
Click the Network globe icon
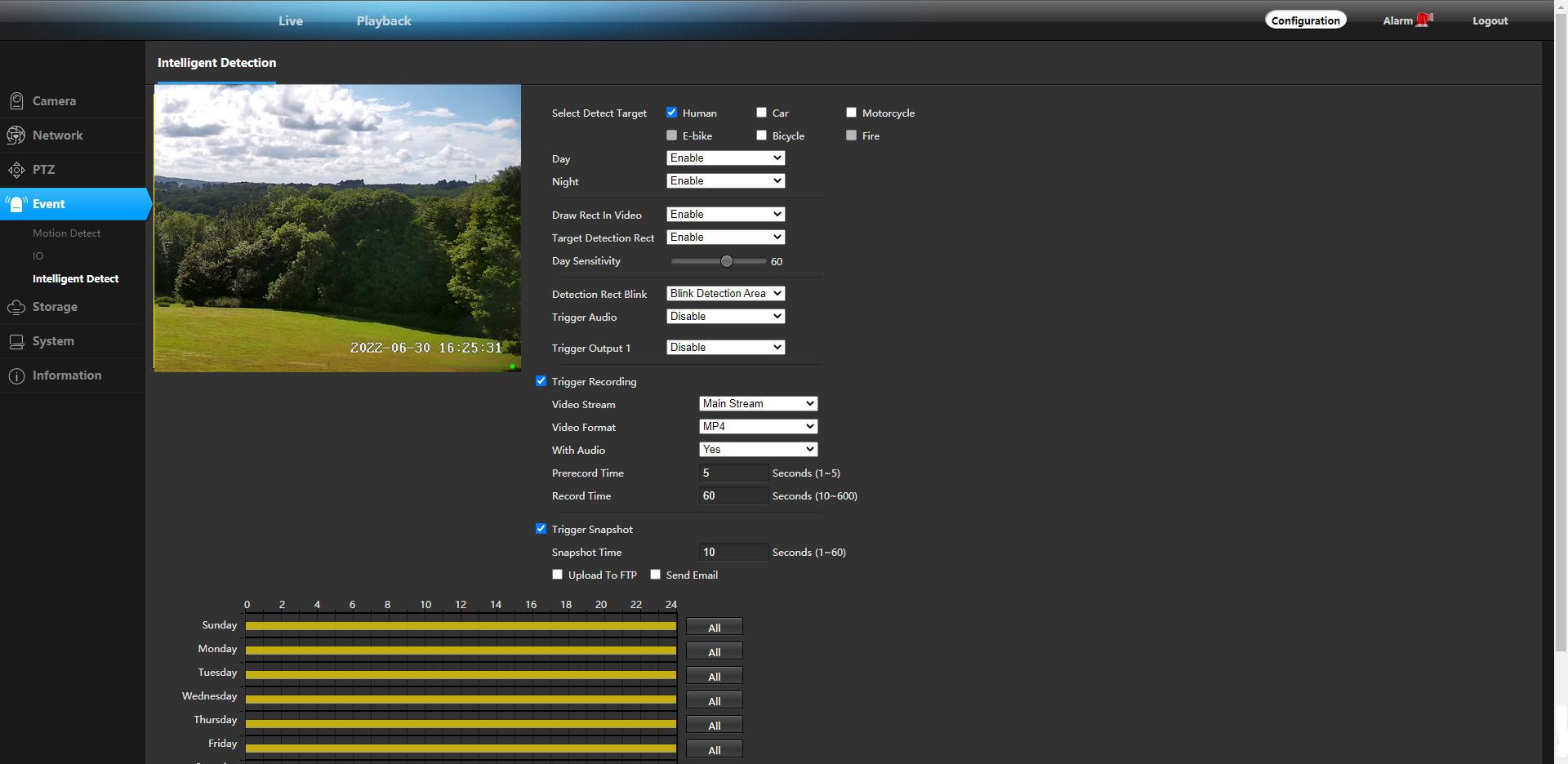[16, 135]
